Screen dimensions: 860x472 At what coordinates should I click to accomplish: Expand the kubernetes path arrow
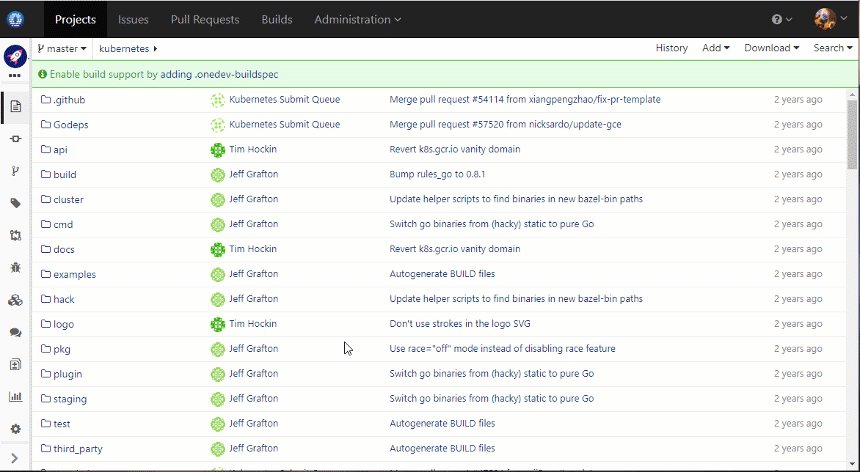coord(156,49)
